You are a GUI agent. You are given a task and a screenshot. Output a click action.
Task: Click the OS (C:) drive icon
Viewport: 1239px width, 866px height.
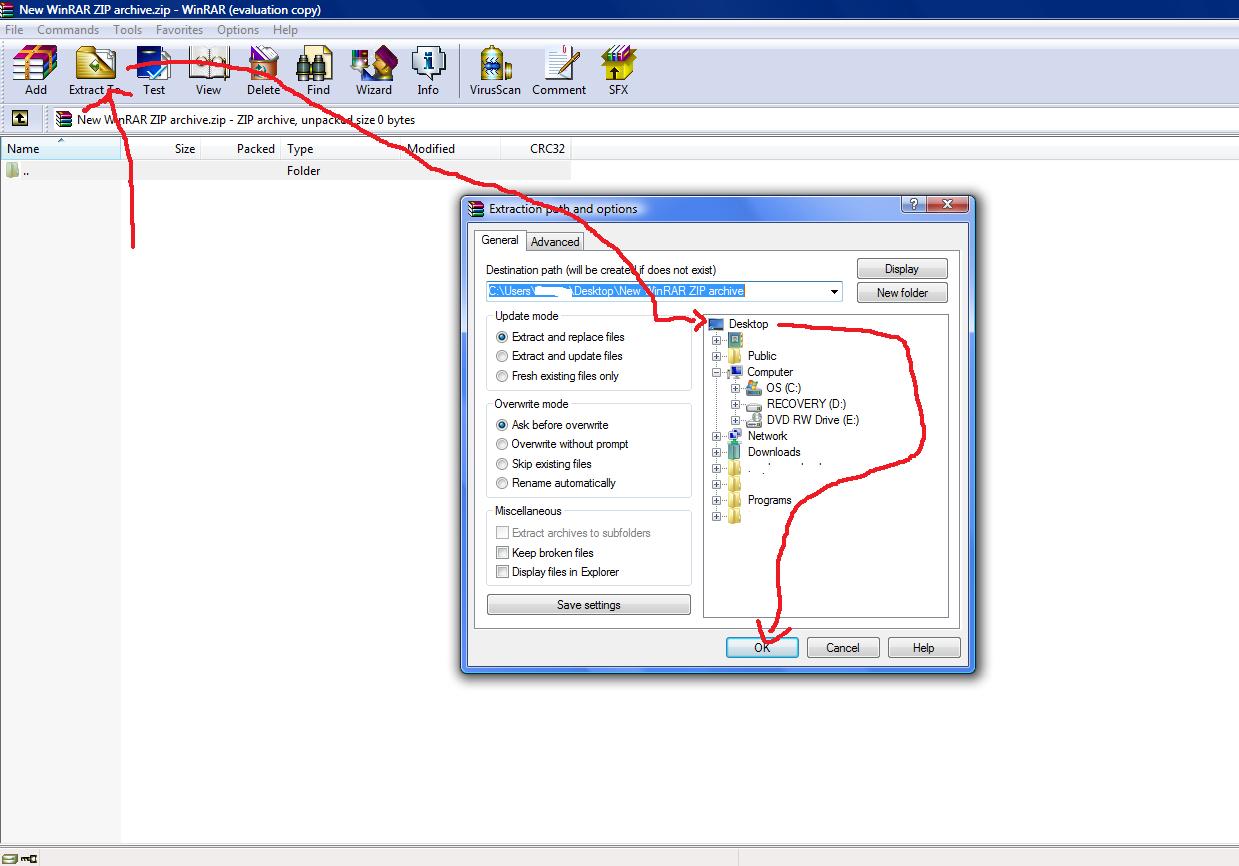click(x=754, y=388)
